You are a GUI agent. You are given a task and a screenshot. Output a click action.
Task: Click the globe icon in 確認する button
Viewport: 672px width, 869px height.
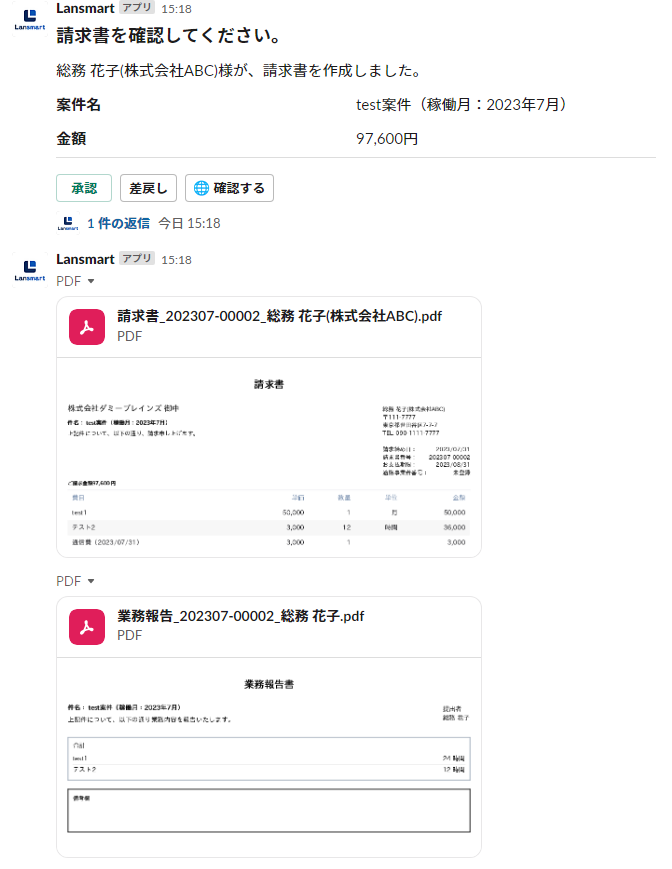pos(201,188)
